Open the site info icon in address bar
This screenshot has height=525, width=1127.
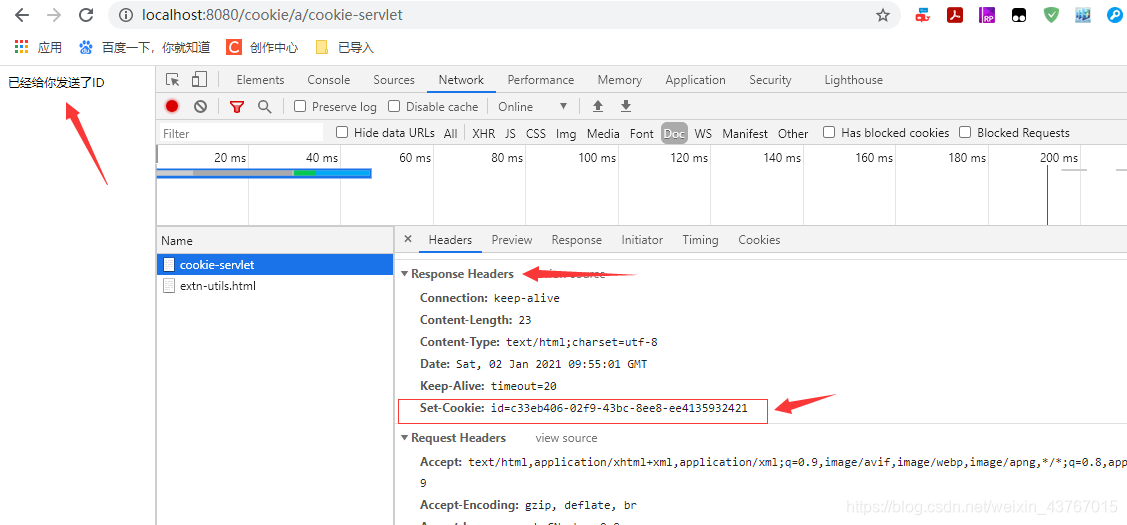point(126,15)
